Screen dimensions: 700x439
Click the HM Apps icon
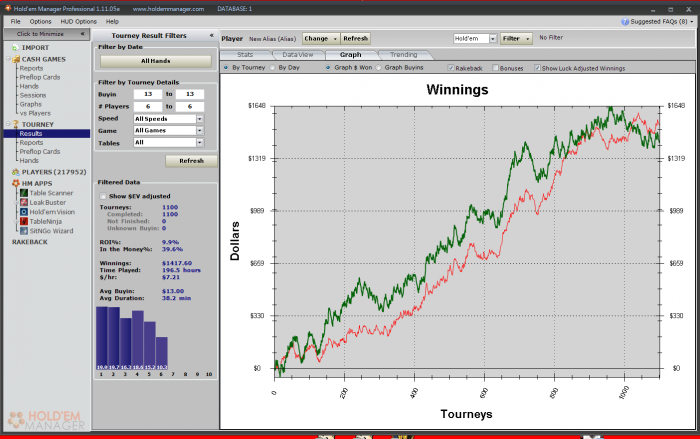[x=16, y=183]
